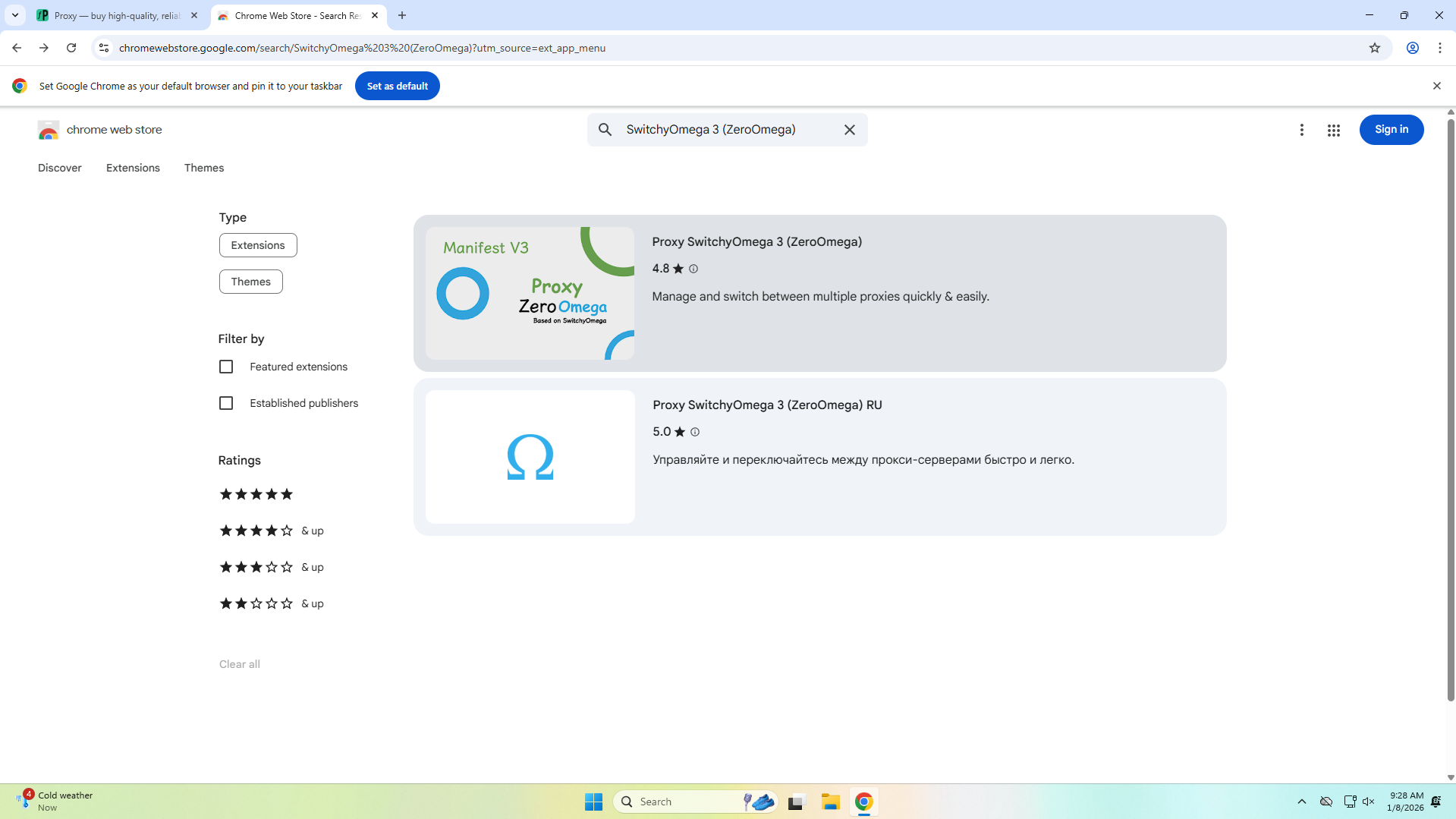The image size is (1456, 819).
Task: Dismiss the default browser infobar
Action: tap(1437, 86)
